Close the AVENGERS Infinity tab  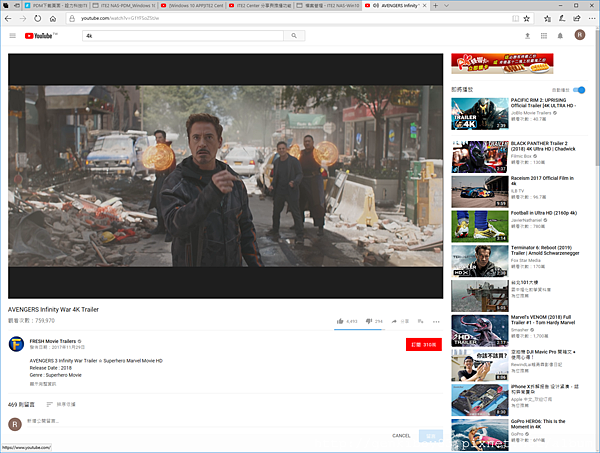(424, 5)
